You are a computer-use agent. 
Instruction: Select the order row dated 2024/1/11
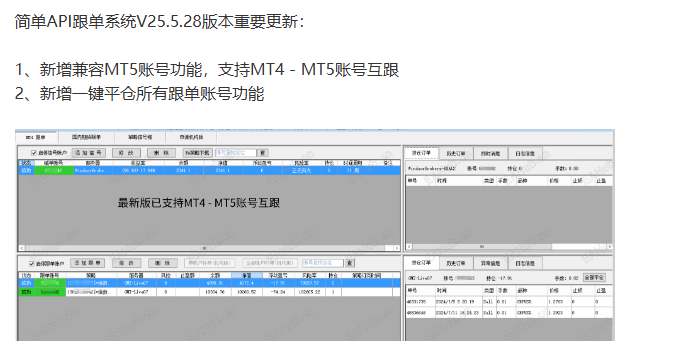[x=509, y=313]
